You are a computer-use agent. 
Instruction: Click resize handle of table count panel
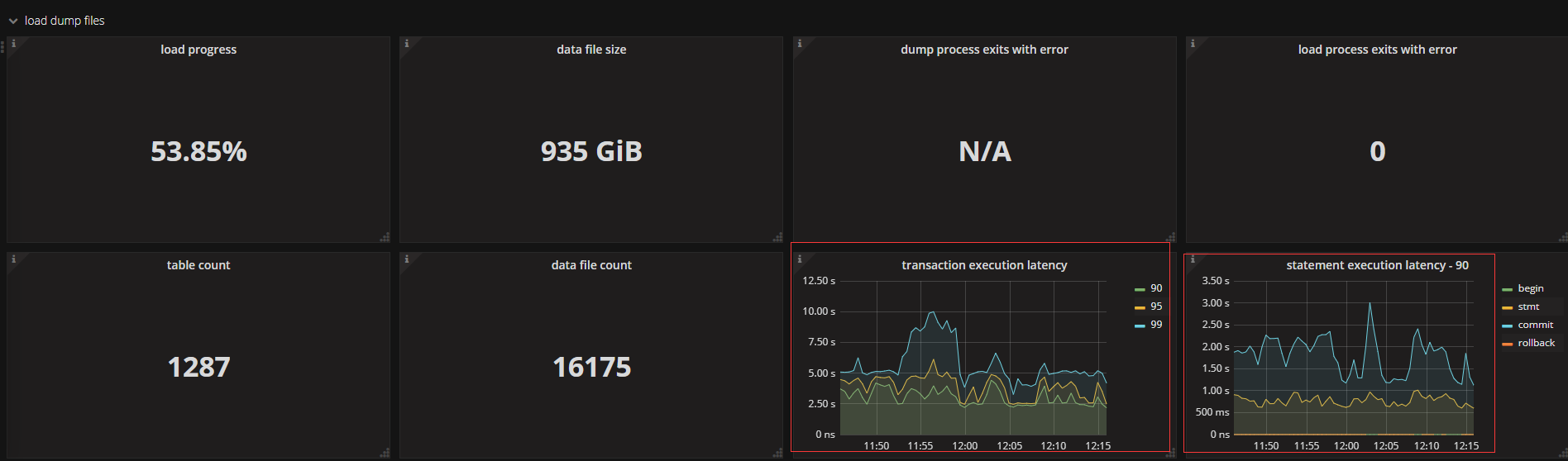point(385,453)
